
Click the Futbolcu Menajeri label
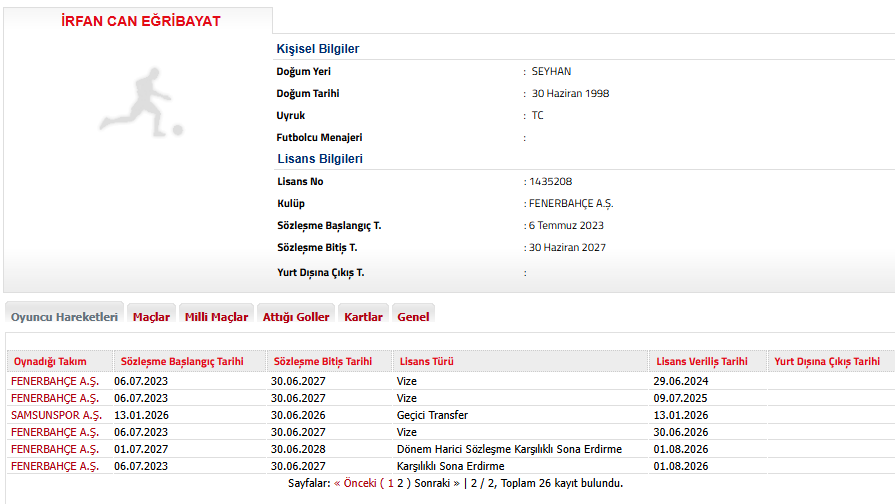click(319, 138)
